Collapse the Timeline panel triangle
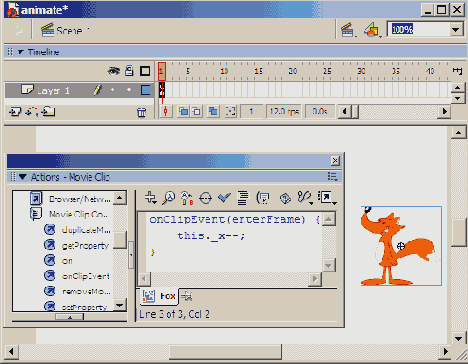Screen dimensions: 468x364 tap(21, 52)
